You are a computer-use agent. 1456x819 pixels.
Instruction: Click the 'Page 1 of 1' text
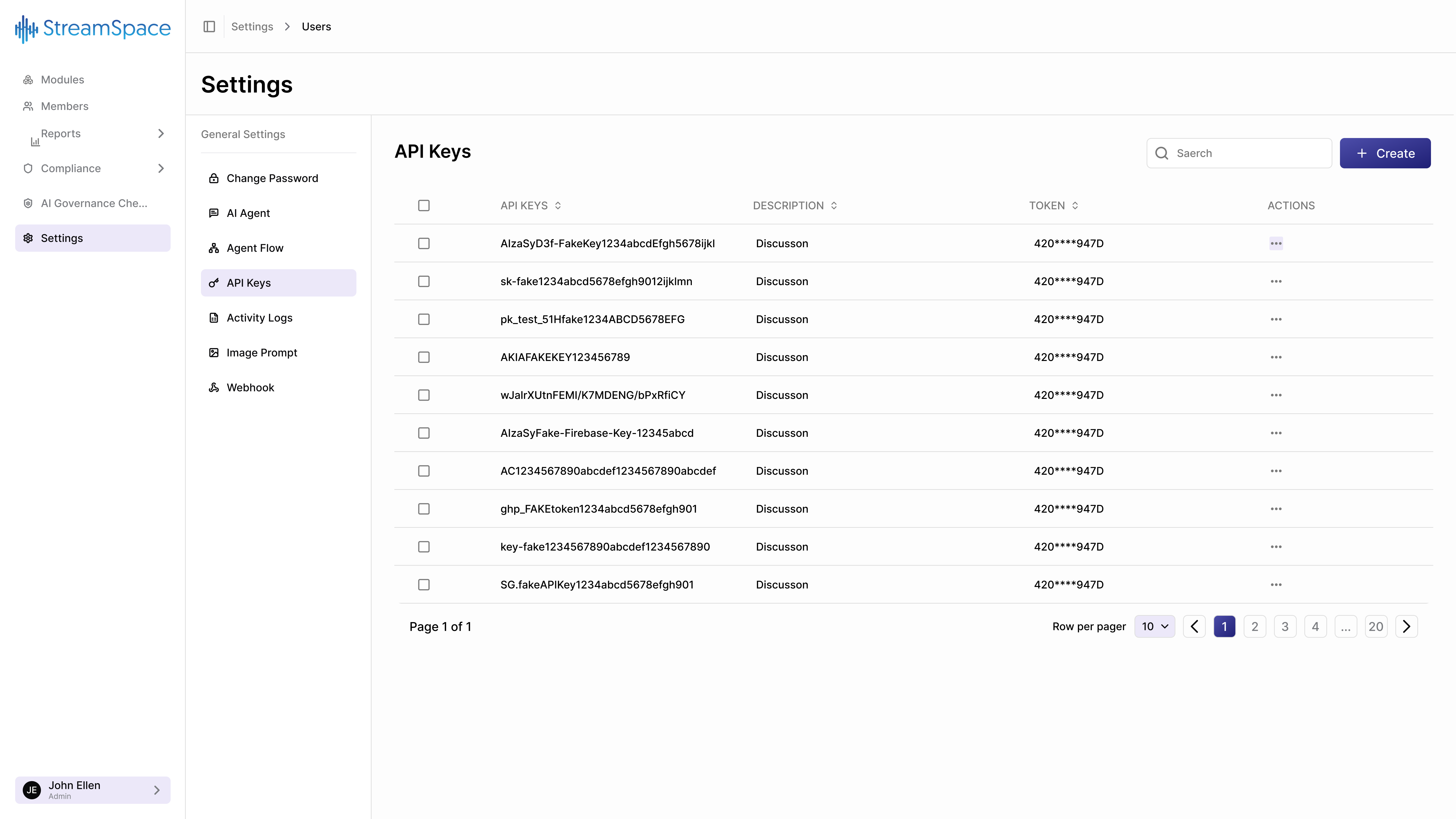point(440,626)
